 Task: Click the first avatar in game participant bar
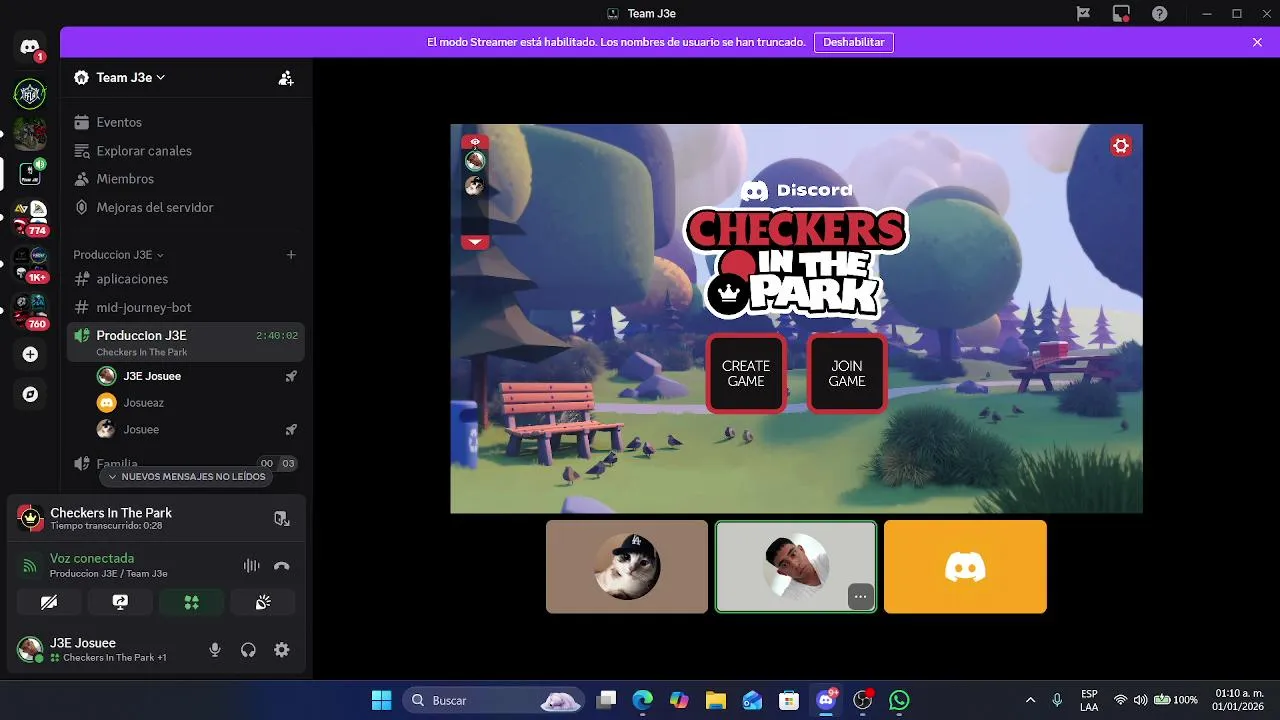[x=475, y=161]
